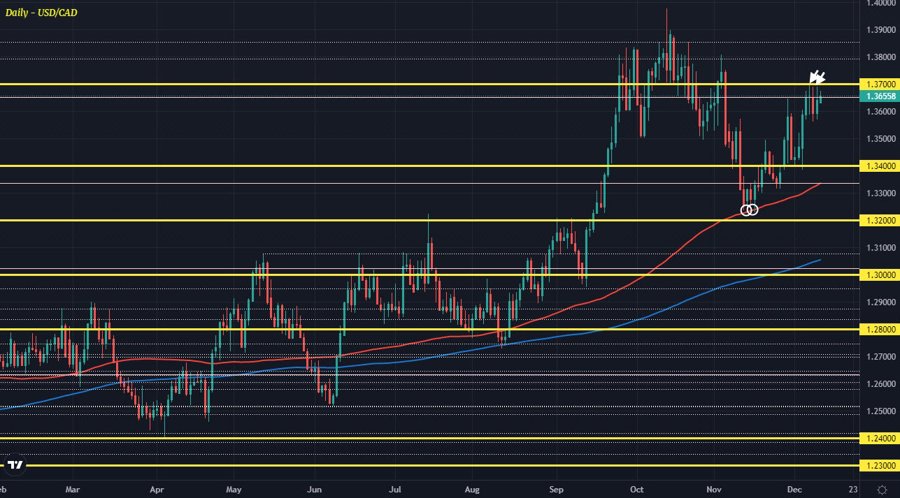The height and width of the screenshot is (498, 900).
Task: Click the 1.27000 price axis label
Action: click(880, 356)
